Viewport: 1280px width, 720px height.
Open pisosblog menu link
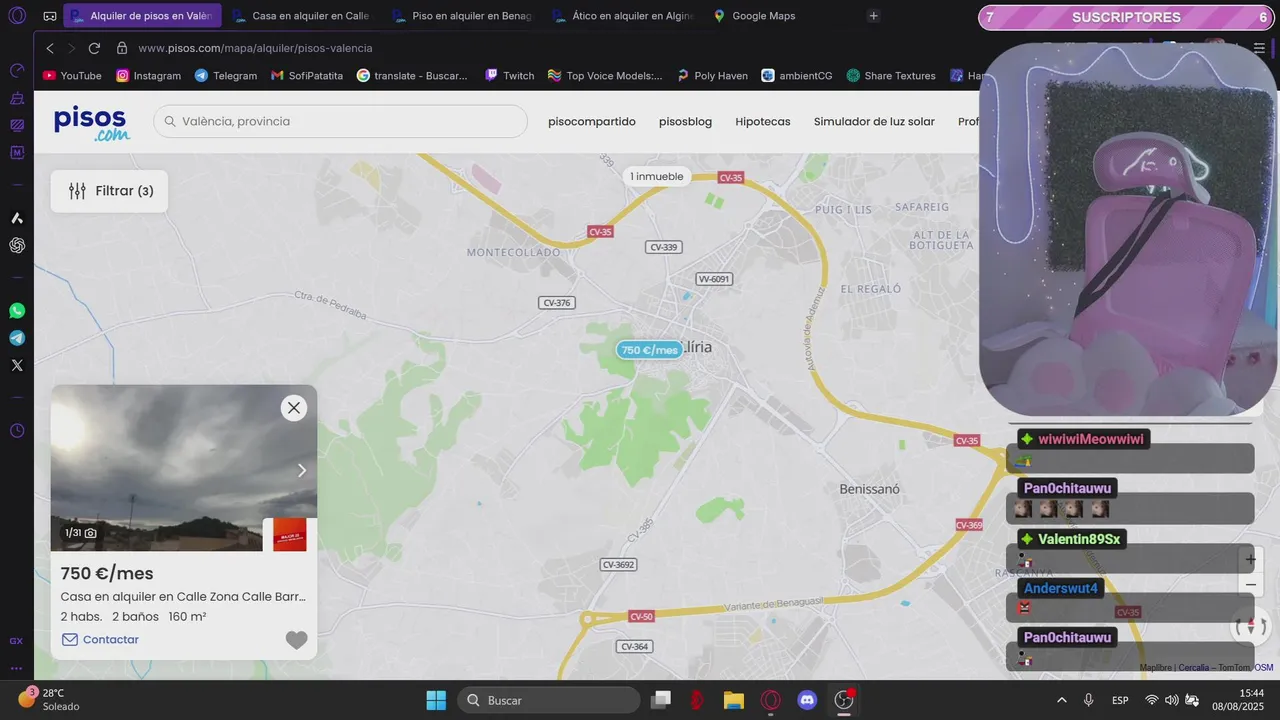point(685,122)
